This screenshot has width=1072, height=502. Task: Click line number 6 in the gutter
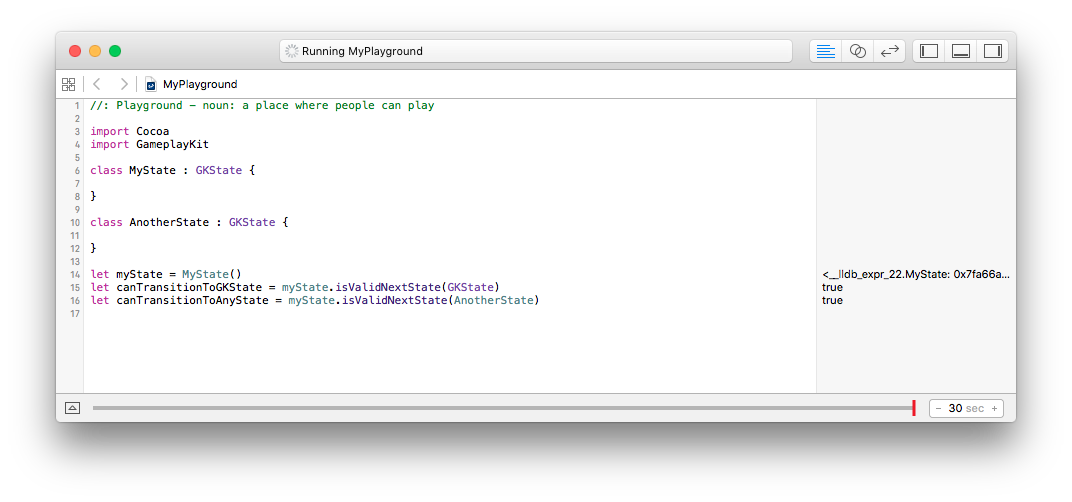[x=77, y=170]
